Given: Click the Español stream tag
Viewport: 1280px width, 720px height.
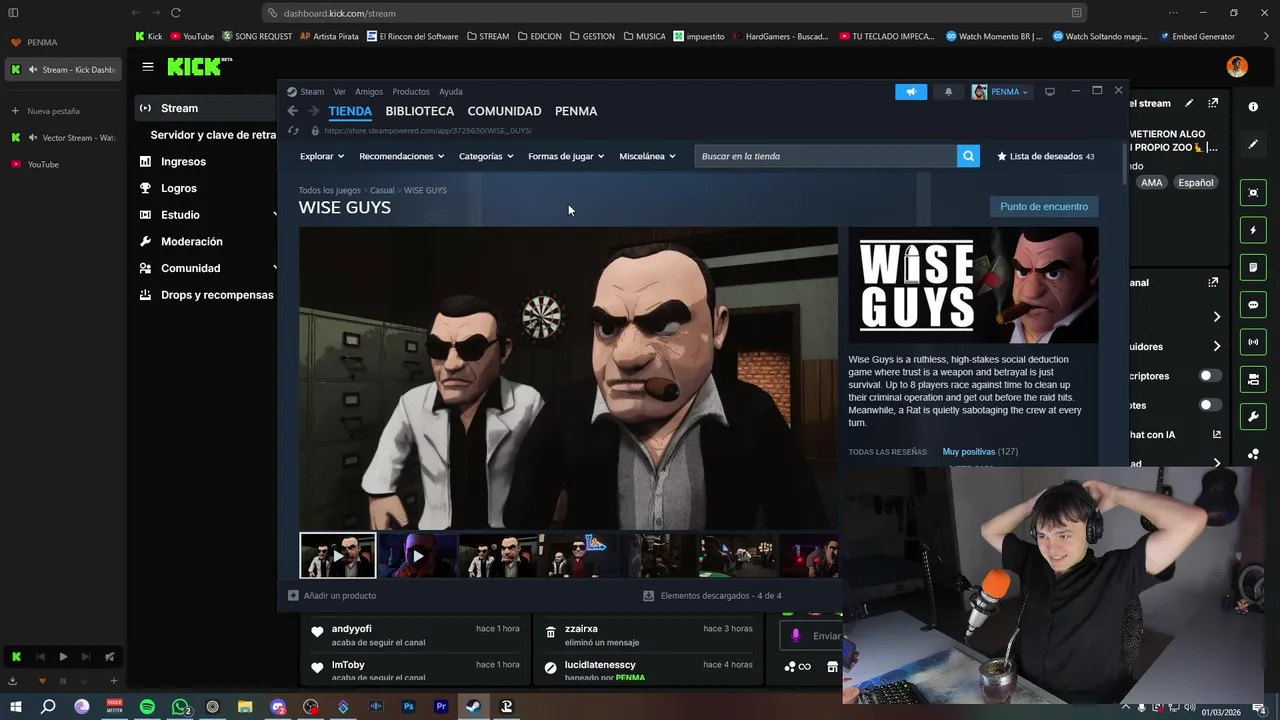Looking at the screenshot, I should pyautogui.click(x=1195, y=183).
